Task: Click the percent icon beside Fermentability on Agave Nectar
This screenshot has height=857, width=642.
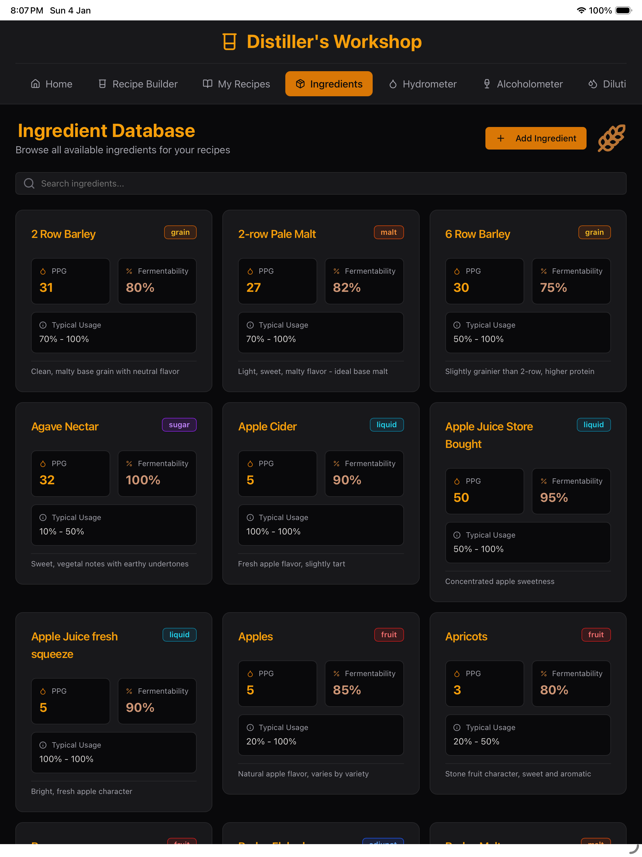Action: tap(129, 463)
